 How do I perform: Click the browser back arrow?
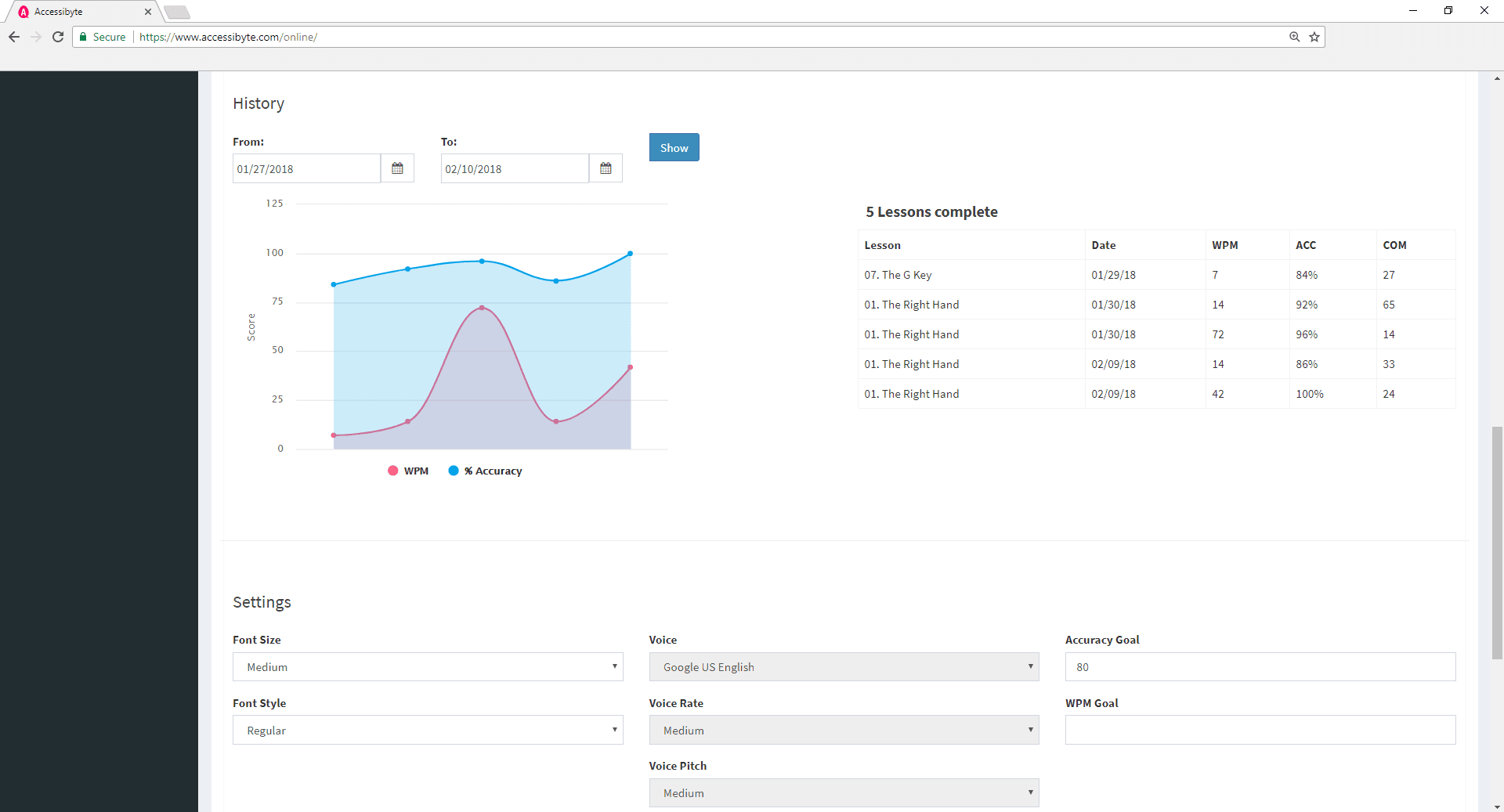[14, 37]
